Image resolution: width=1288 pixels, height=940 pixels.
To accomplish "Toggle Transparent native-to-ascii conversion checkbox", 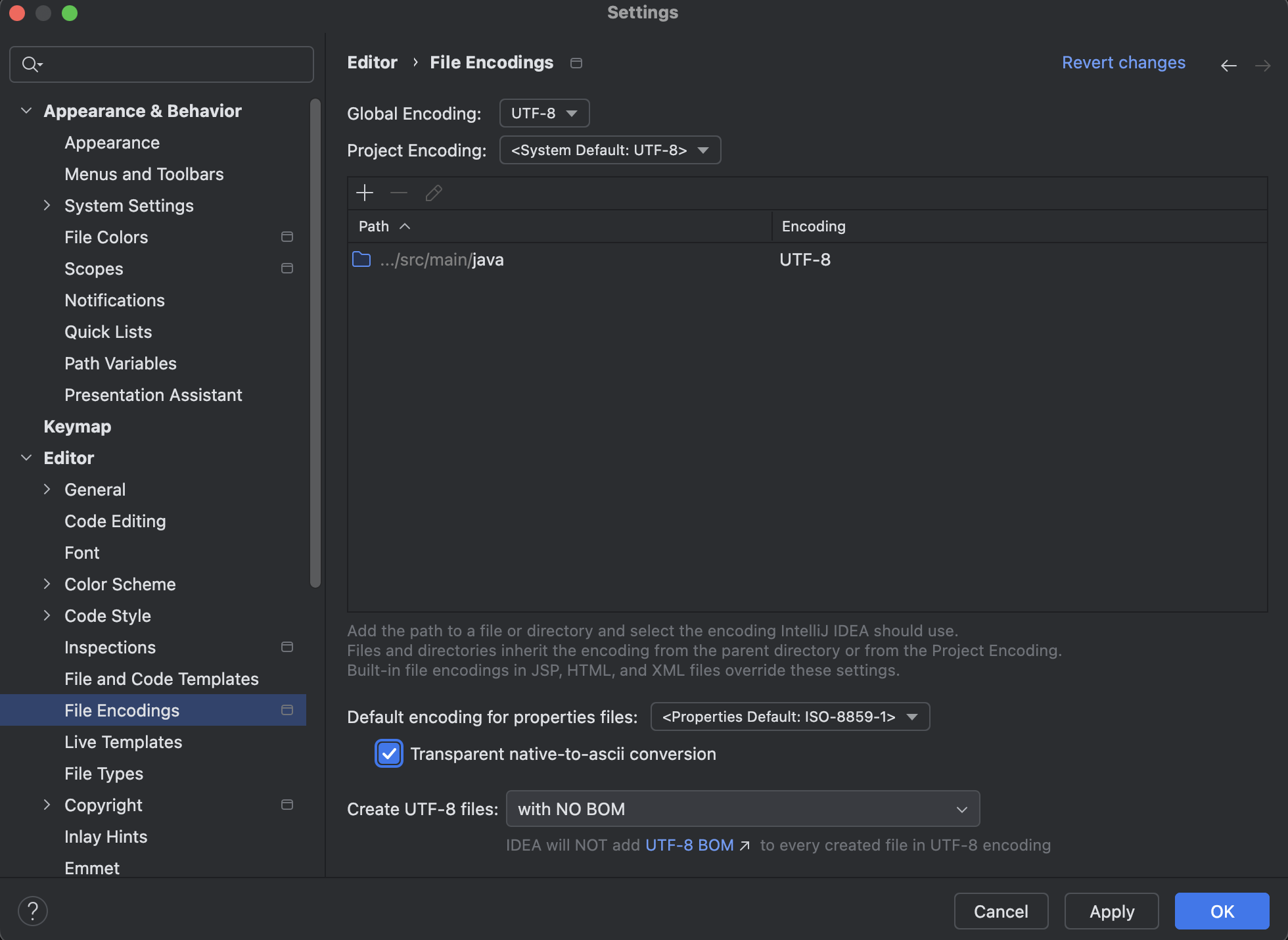I will pyautogui.click(x=389, y=753).
